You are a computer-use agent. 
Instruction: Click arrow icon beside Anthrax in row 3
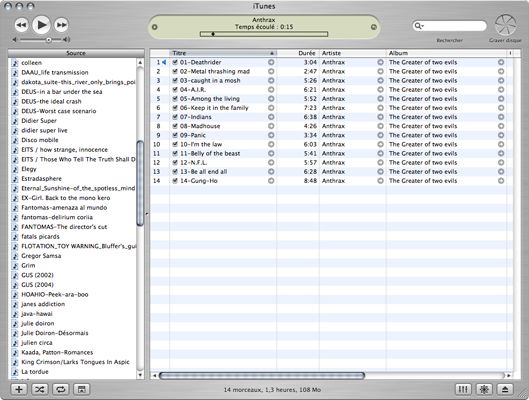pos(380,81)
